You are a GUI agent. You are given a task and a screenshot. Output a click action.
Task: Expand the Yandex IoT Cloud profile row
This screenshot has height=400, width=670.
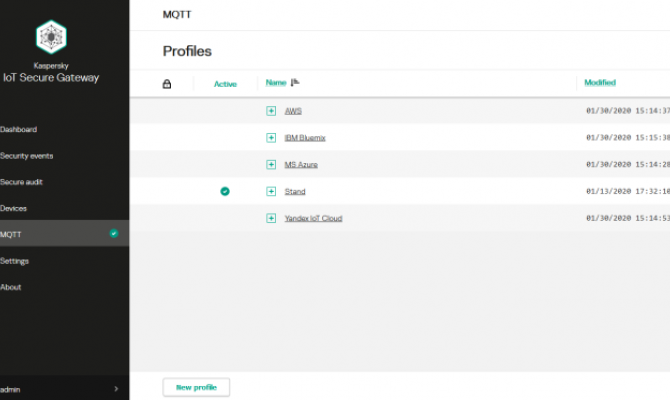pos(271,218)
